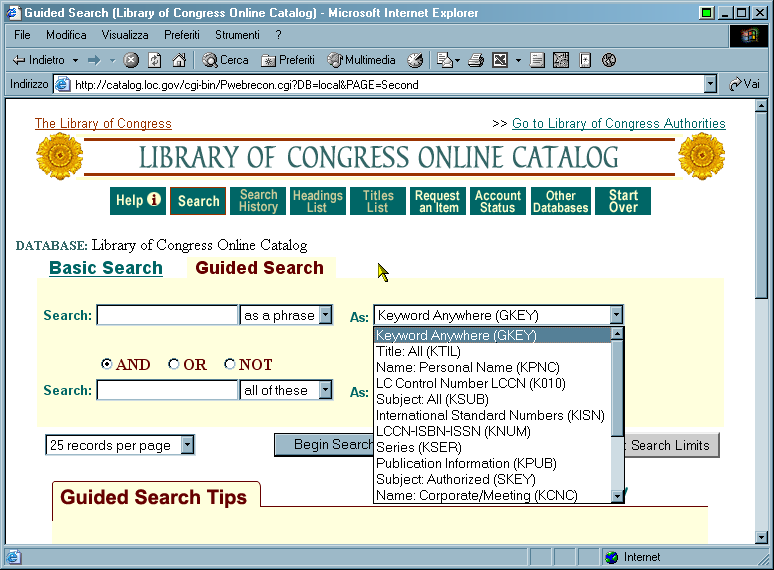Open the Modifica menu
774x570 pixels.
click(66, 35)
